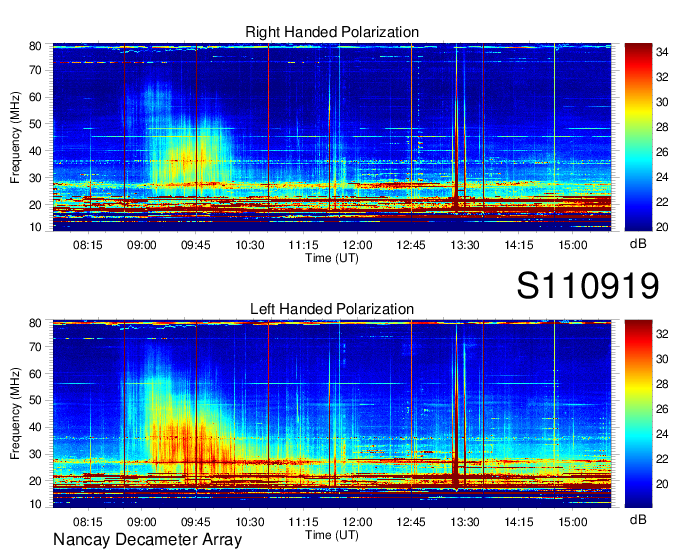Click the 15:00 time tick on Left Handed plot
The width and height of the screenshot is (680, 552).
pos(572,522)
